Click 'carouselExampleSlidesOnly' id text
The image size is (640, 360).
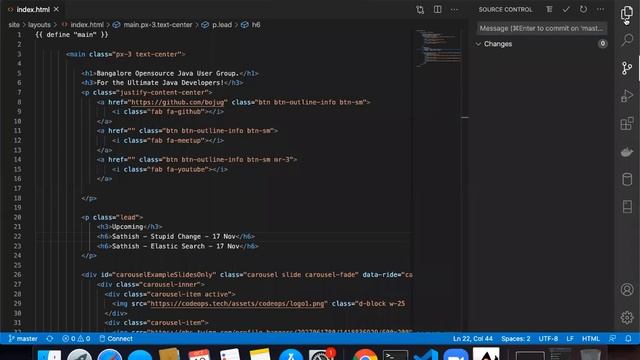tap(164, 275)
